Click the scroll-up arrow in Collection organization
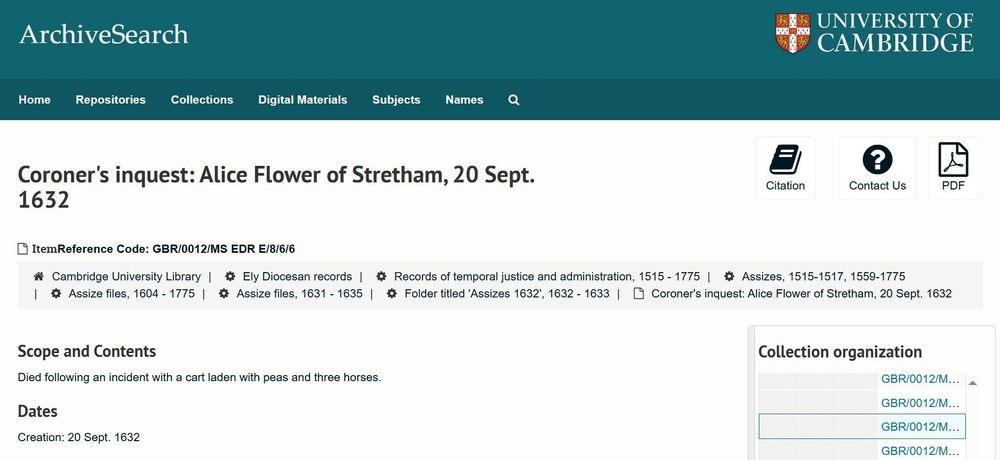Image resolution: width=1000 pixels, height=460 pixels. point(973,383)
